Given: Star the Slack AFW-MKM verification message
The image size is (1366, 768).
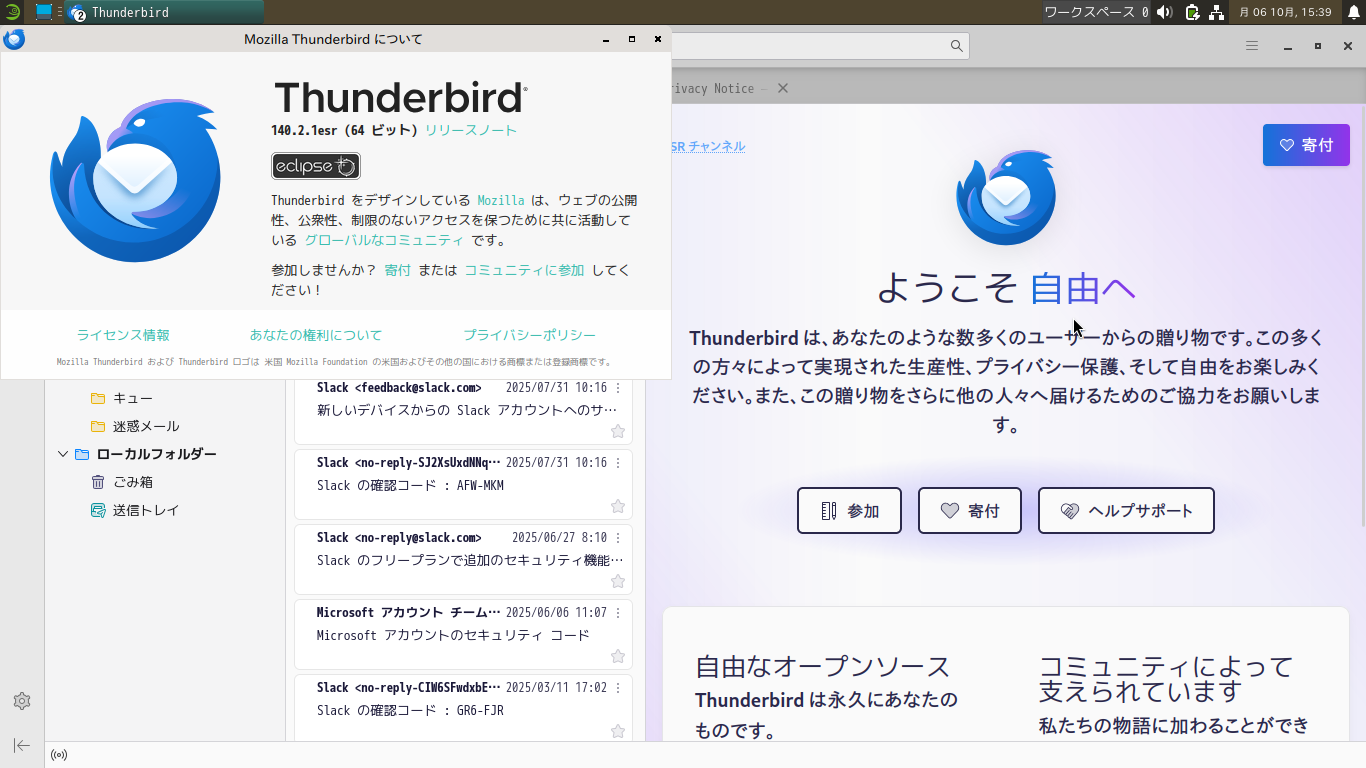Looking at the screenshot, I should click(618, 506).
